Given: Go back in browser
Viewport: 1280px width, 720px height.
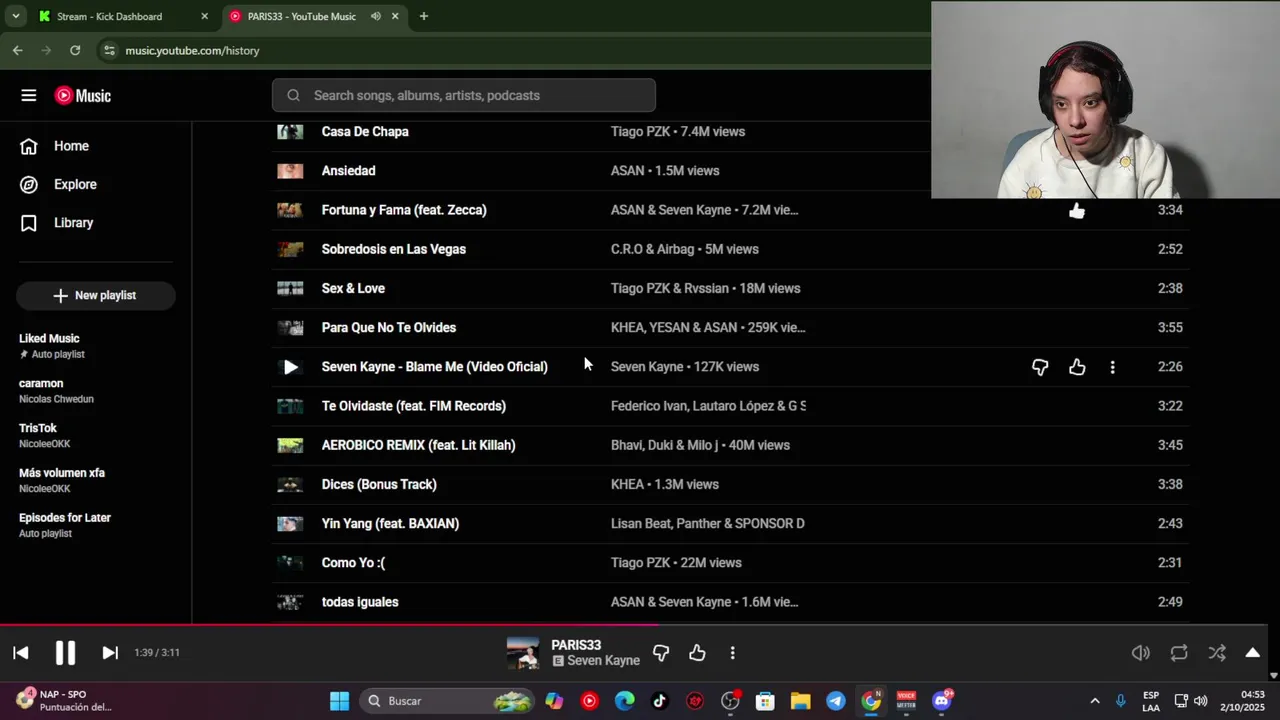Looking at the screenshot, I should [x=18, y=50].
